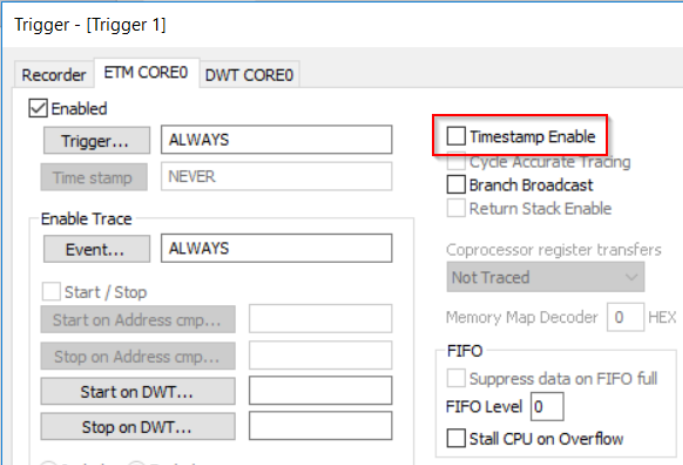Open the Coprocessor register transfers dropdown
The height and width of the screenshot is (465, 683).
click(x=545, y=277)
